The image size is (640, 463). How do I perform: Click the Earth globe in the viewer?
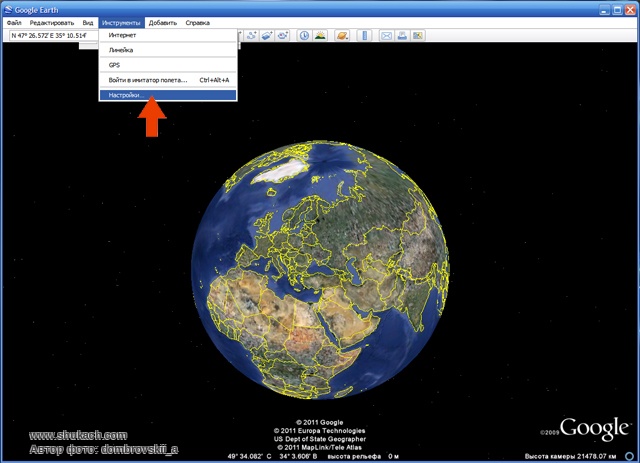[x=320, y=270]
